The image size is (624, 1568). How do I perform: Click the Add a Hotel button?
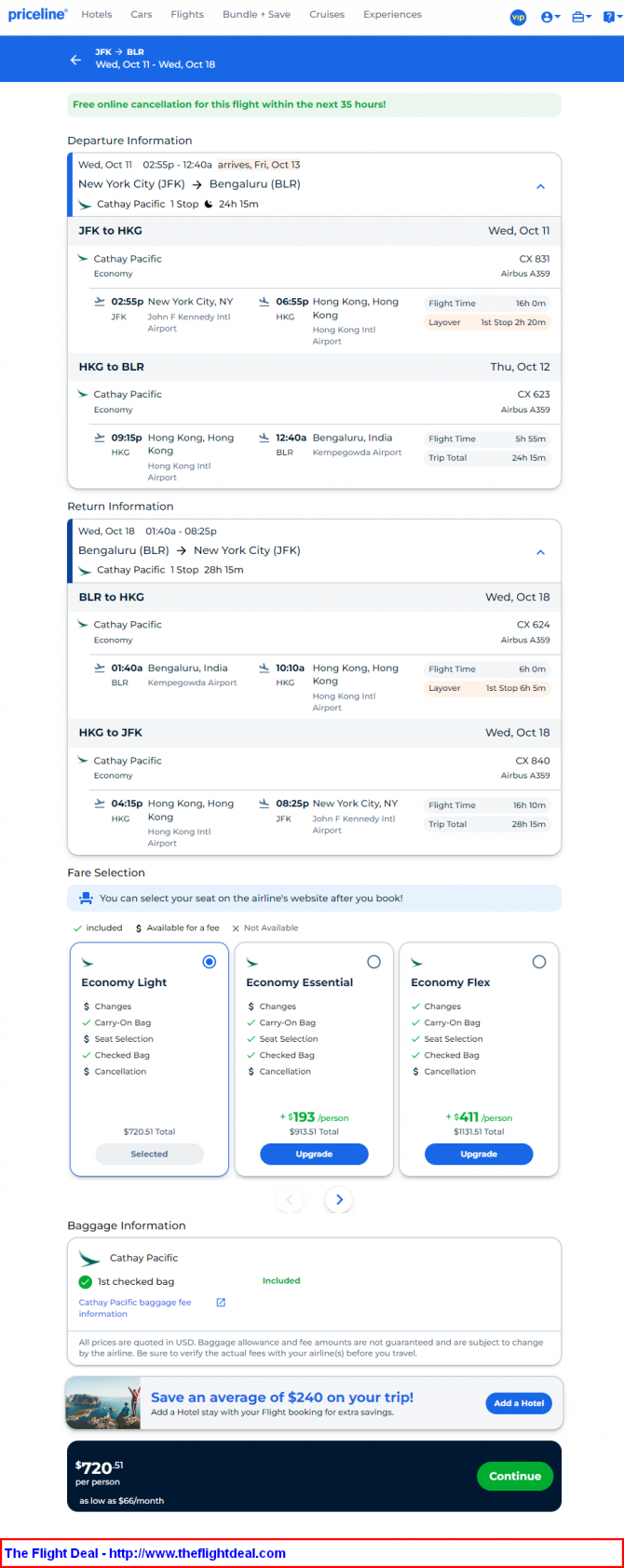(519, 1403)
